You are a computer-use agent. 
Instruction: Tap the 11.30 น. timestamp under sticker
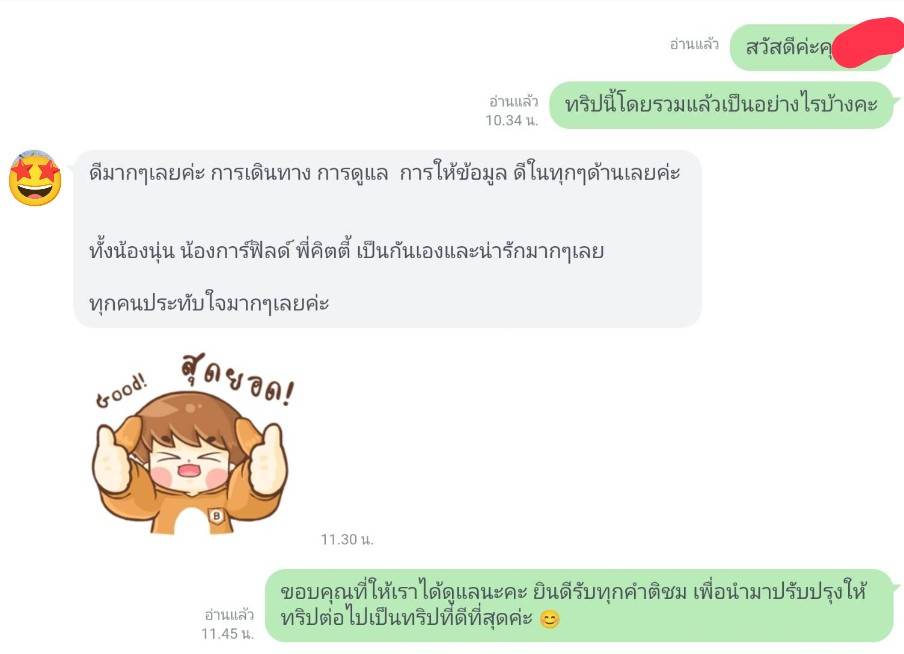click(347, 539)
